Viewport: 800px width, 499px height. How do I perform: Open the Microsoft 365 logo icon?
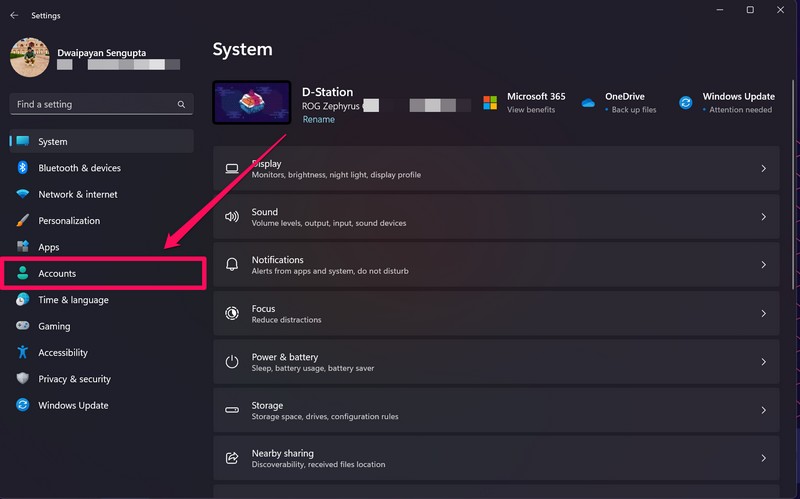click(490, 103)
